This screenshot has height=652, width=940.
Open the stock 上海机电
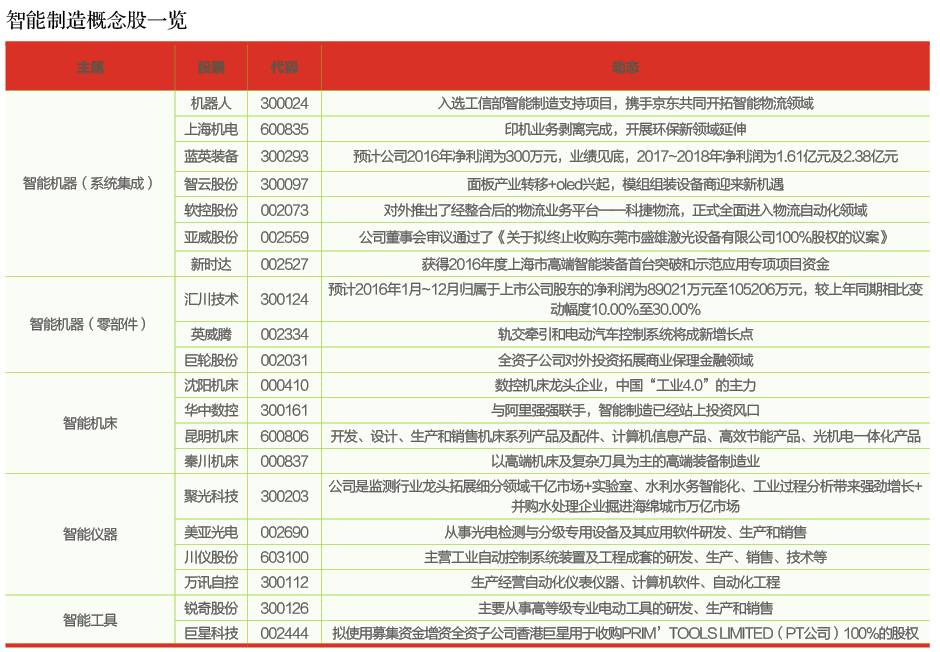click(211, 129)
